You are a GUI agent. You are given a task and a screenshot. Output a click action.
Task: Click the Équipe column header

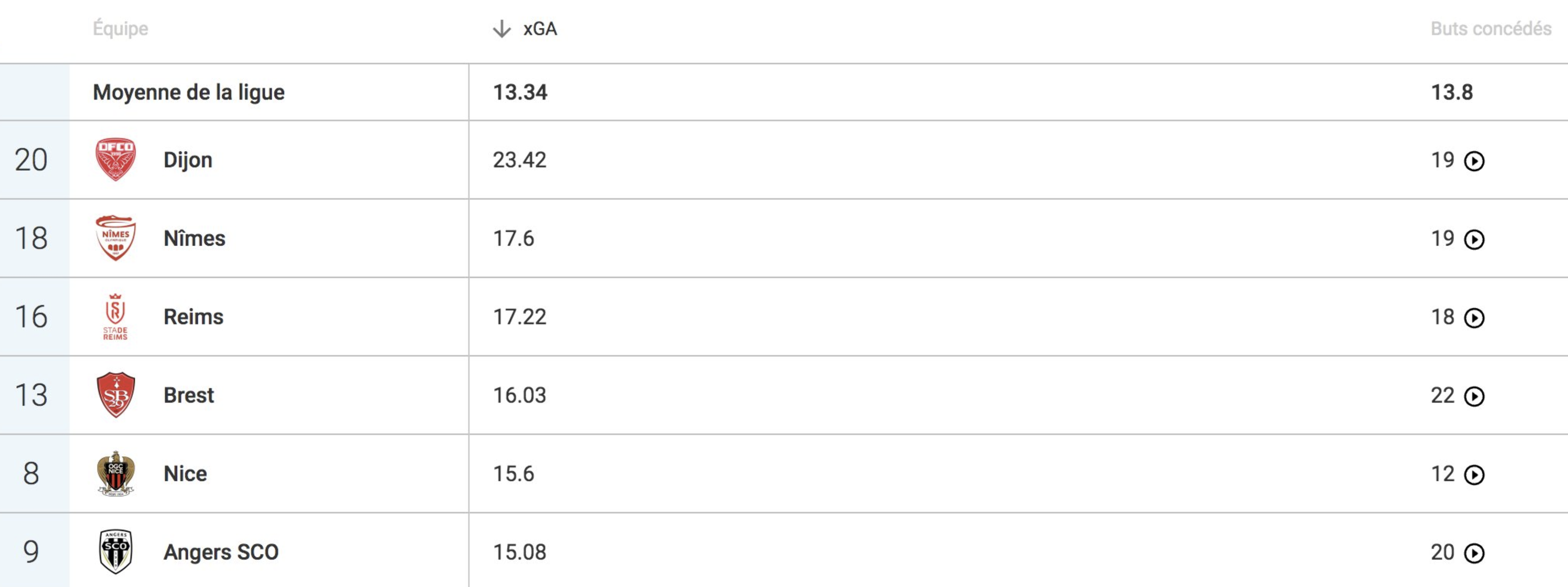tap(120, 29)
